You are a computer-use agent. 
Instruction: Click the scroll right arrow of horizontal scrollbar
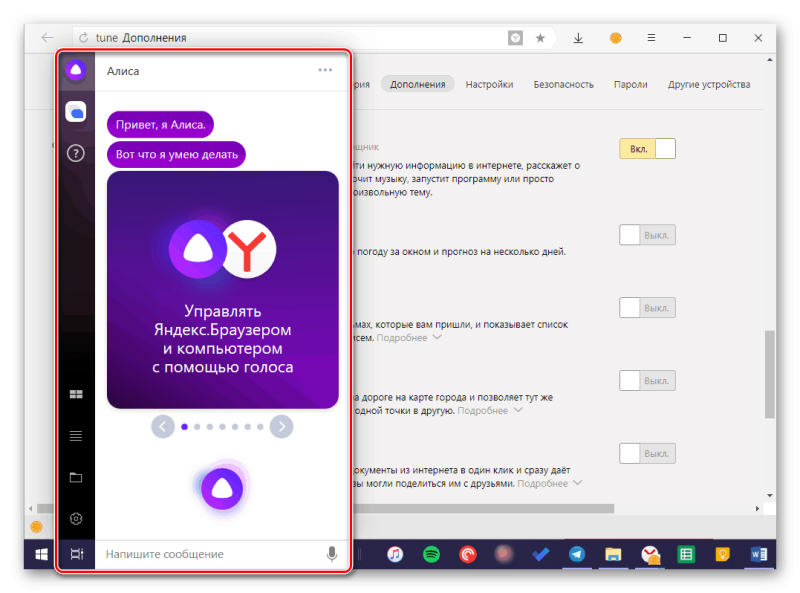[758, 509]
